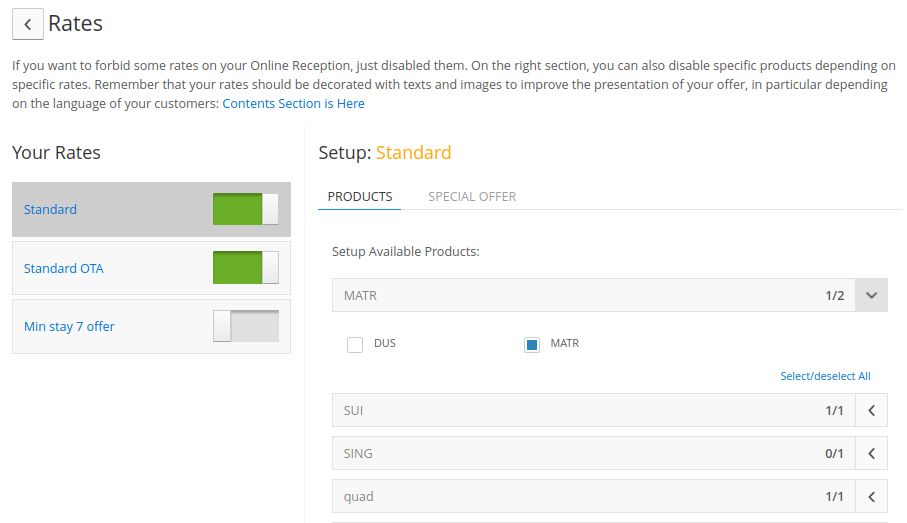Disable the Standard rate toggle

coord(246,209)
